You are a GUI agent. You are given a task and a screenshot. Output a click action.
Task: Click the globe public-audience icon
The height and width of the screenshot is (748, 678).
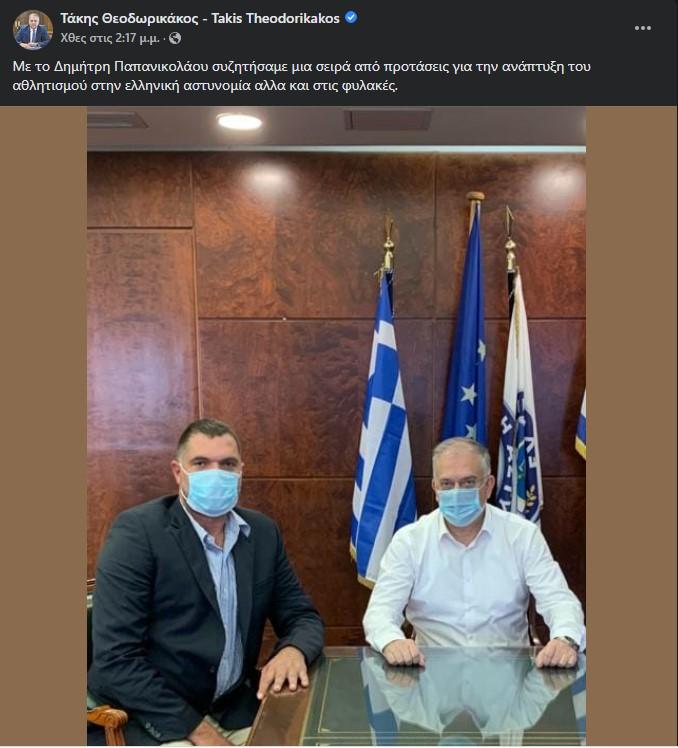coord(175,38)
